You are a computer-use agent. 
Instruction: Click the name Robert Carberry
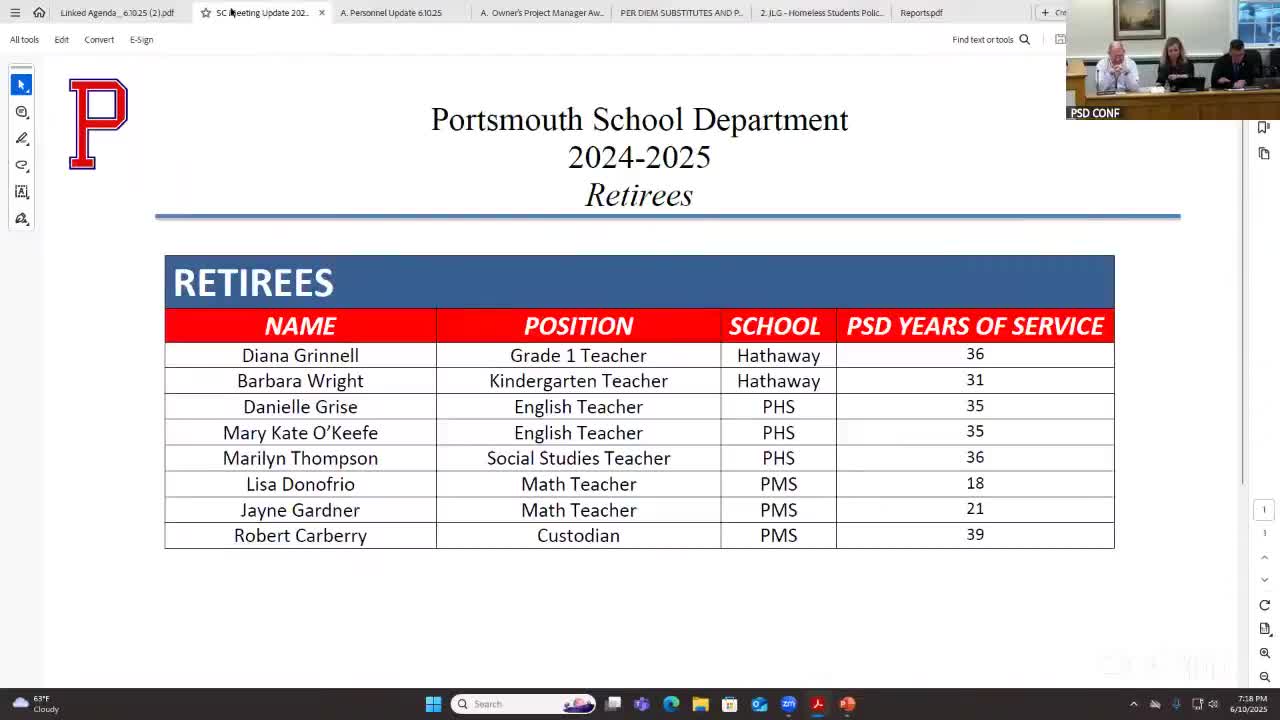pyautogui.click(x=300, y=536)
